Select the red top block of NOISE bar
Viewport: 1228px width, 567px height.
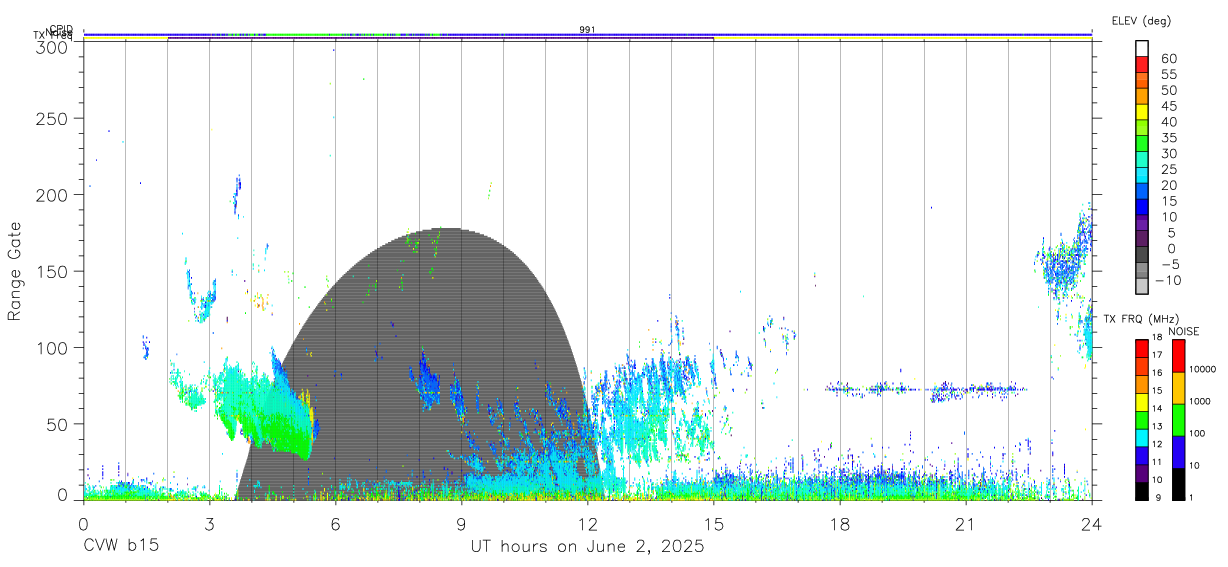coord(1178,356)
